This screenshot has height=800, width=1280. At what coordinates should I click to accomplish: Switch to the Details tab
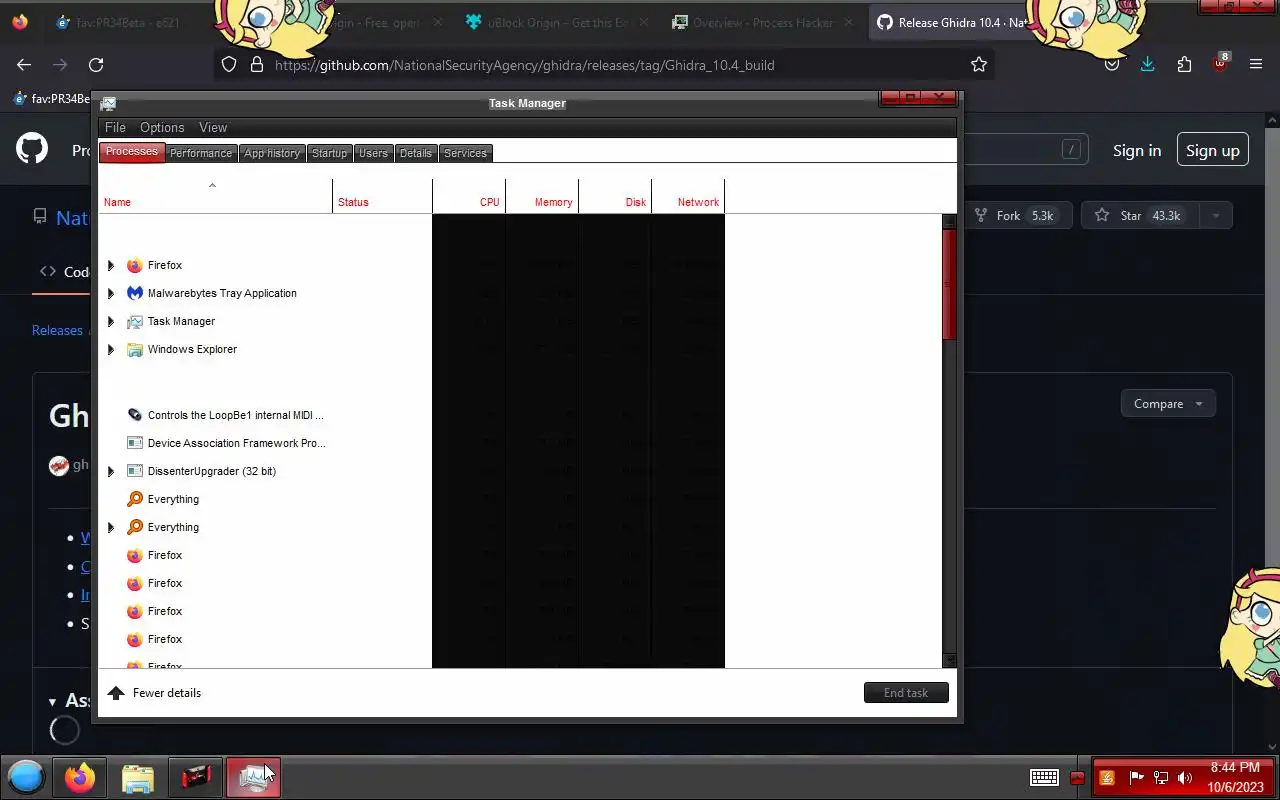(416, 153)
